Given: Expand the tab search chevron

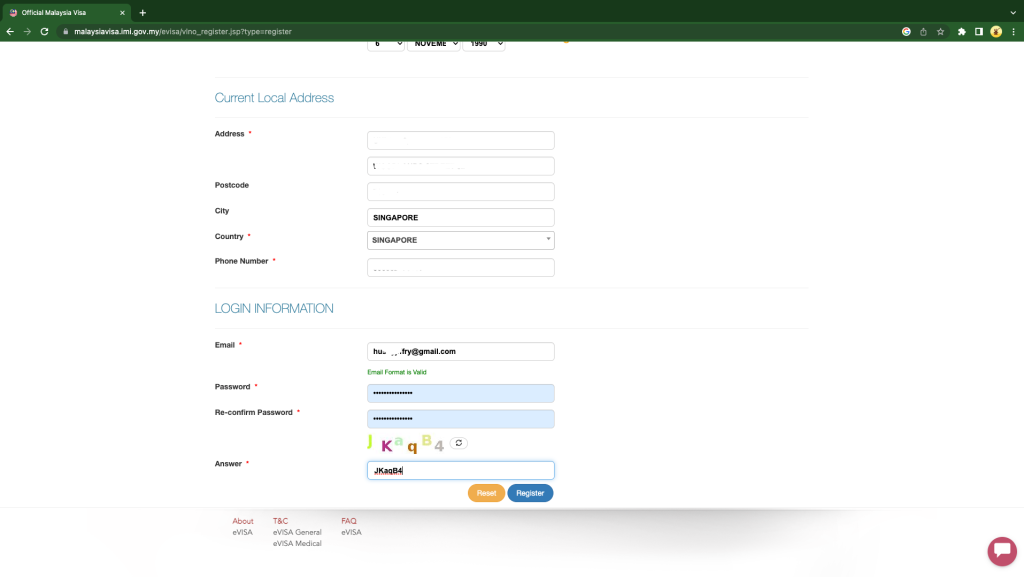Looking at the screenshot, I should 1013,12.
